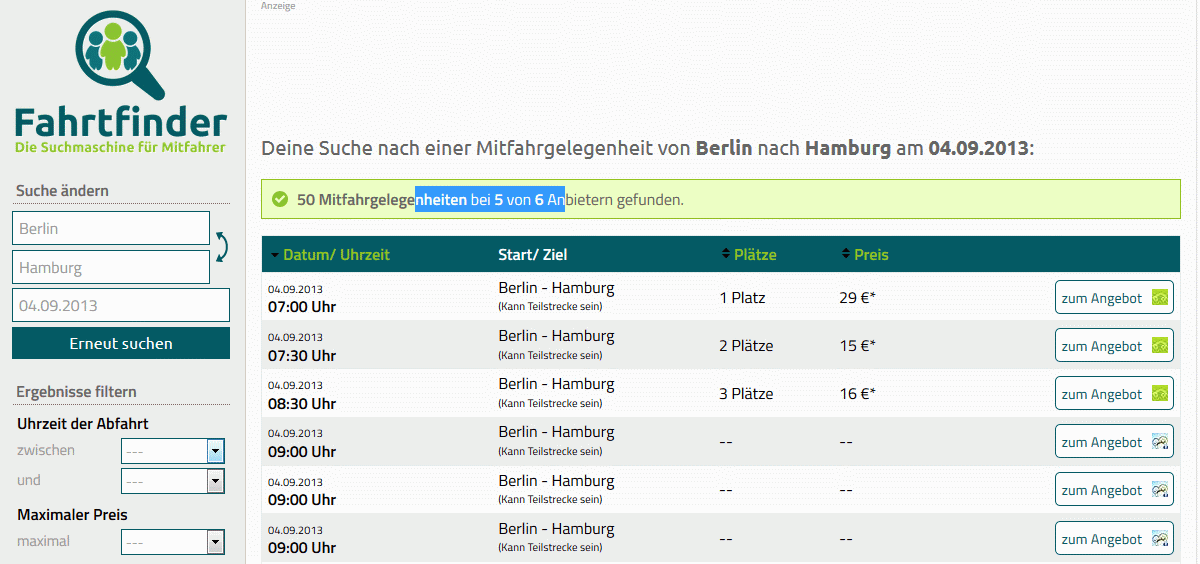Click the 04.09.2013 date field
Viewport: 1200px width, 564px height.
121,305
